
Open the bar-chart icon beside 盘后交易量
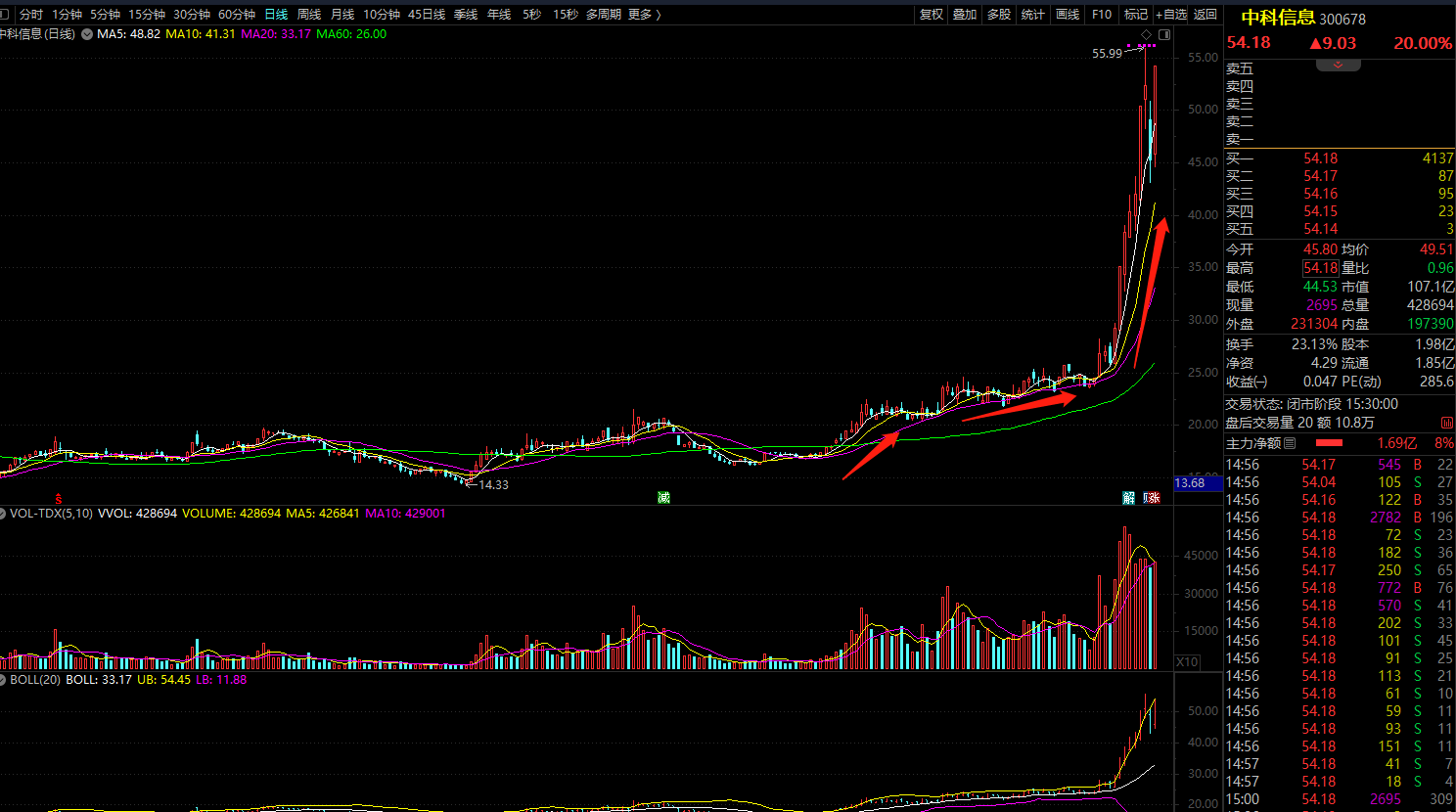tap(1447, 423)
